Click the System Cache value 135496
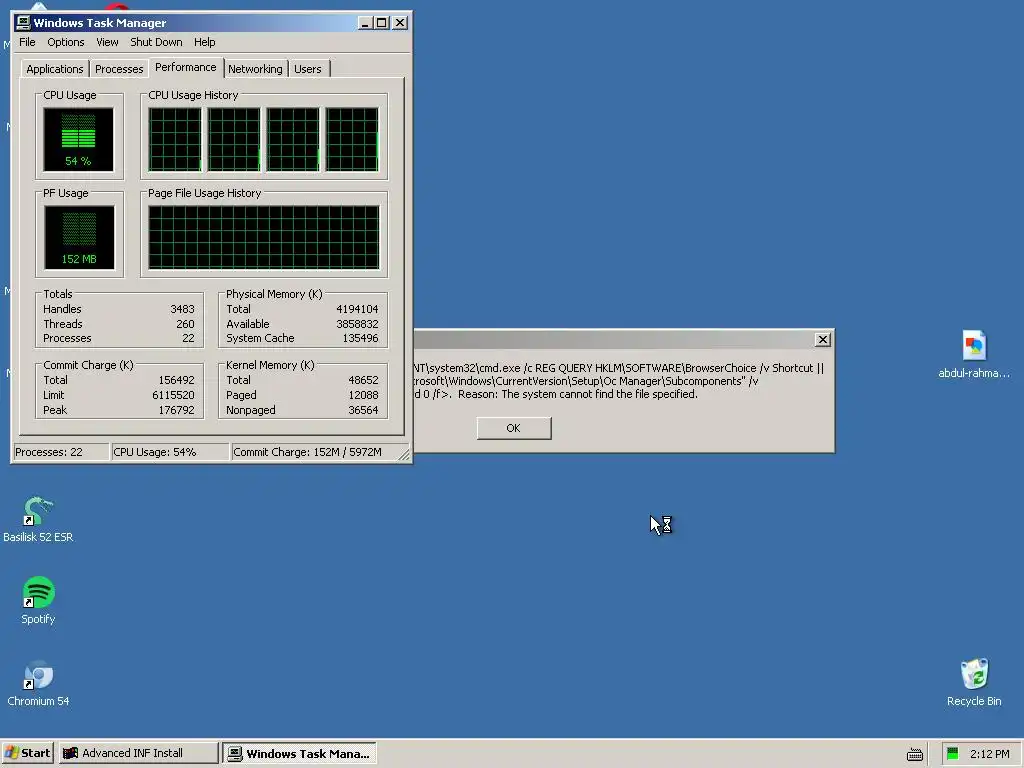The height and width of the screenshot is (768, 1024). 360,338
